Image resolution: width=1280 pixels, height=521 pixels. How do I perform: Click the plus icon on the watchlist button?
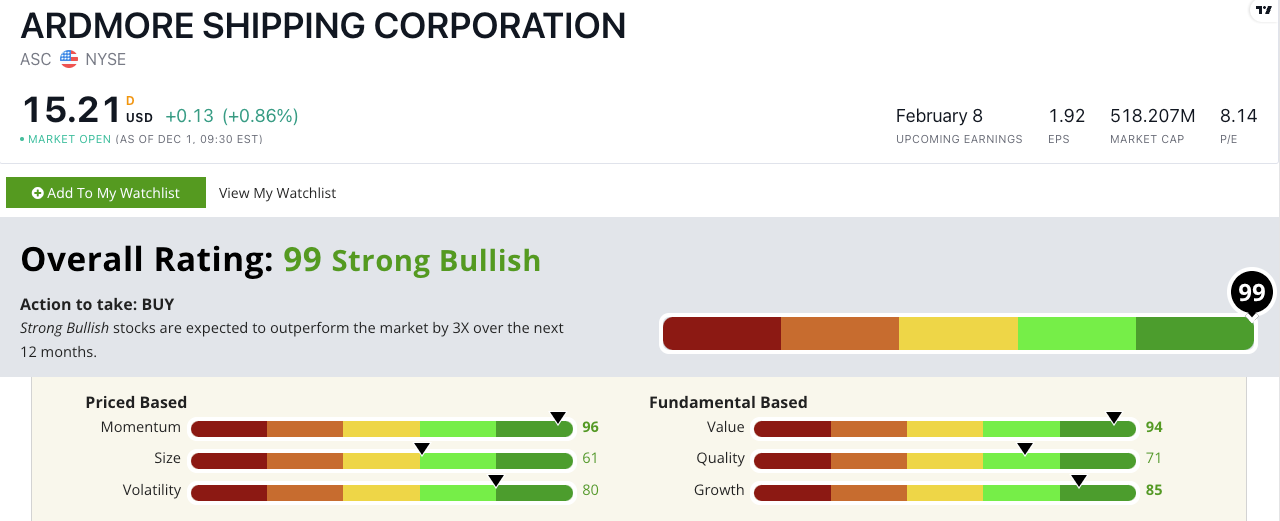38,193
